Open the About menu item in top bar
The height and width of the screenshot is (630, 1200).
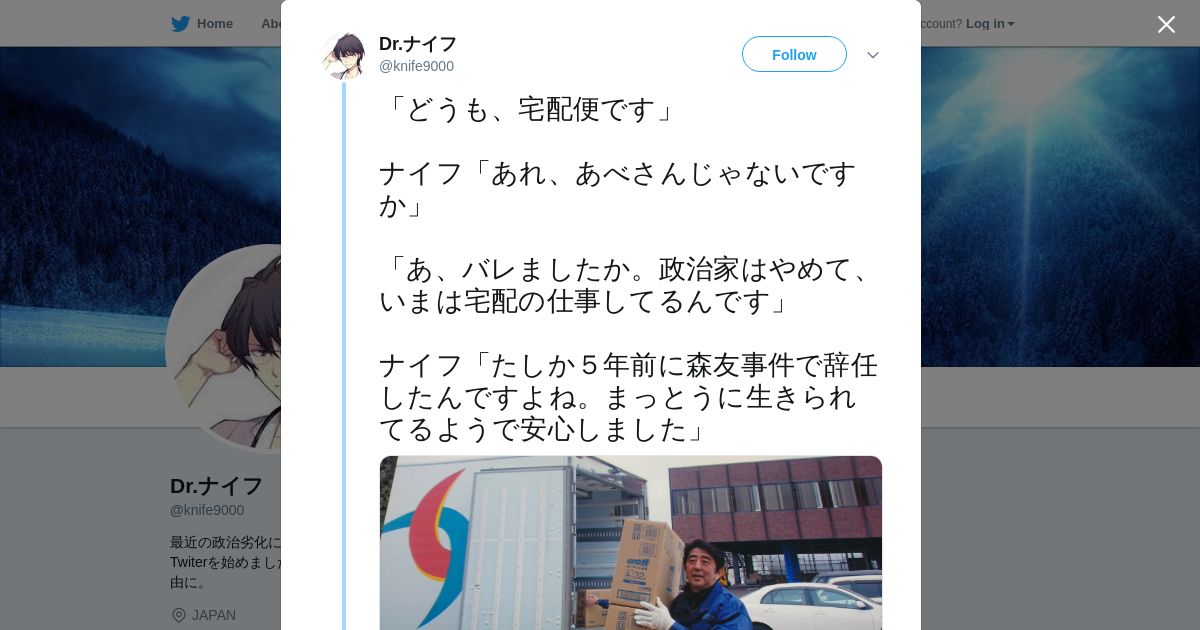click(270, 23)
